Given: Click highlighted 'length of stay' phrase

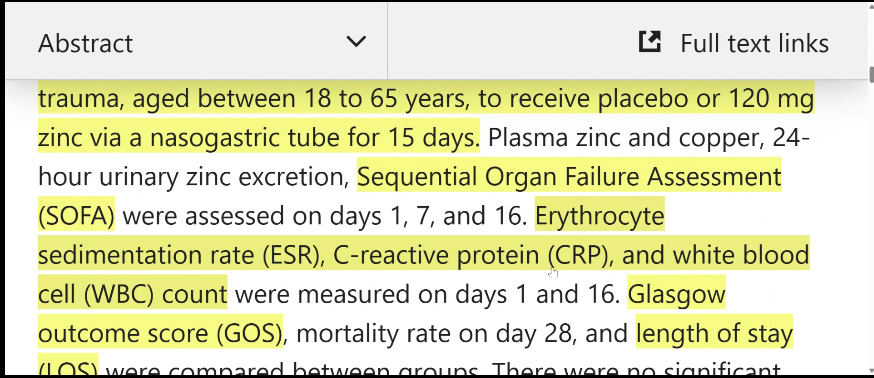Looking at the screenshot, I should coord(714,333).
